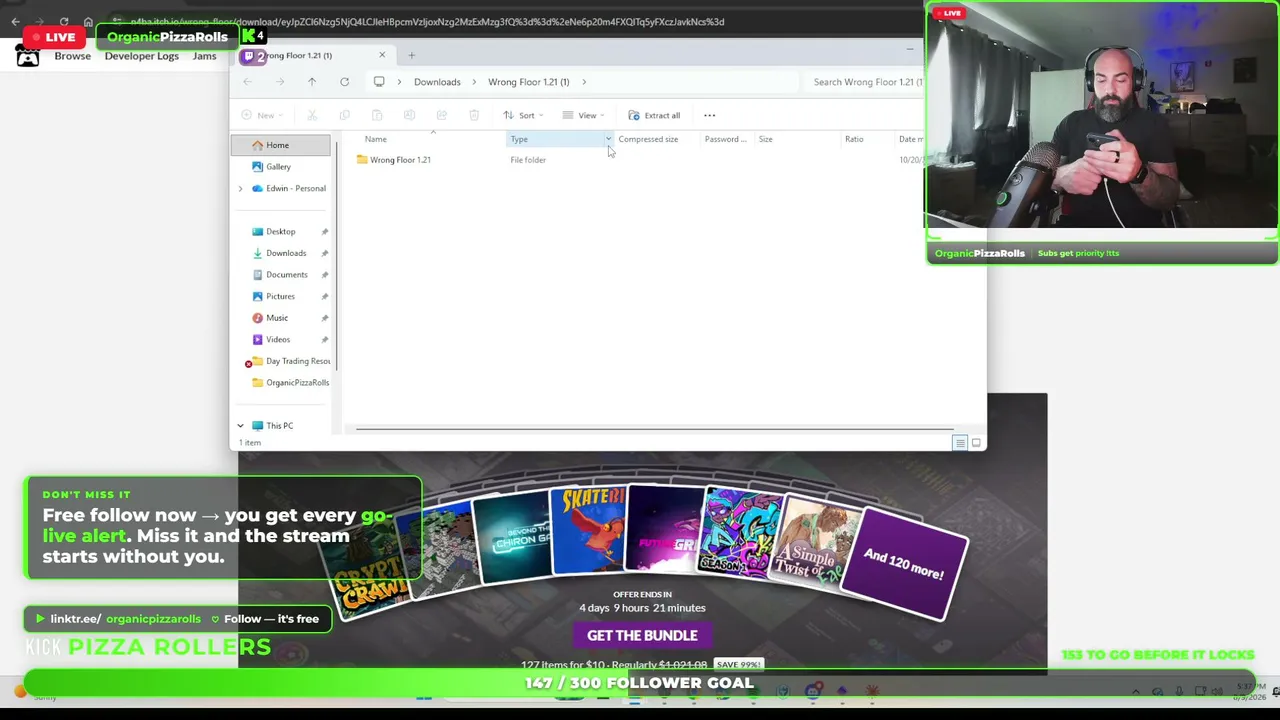The width and height of the screenshot is (1280, 720).
Task: Reload the browser page
Action: pyautogui.click(x=64, y=22)
